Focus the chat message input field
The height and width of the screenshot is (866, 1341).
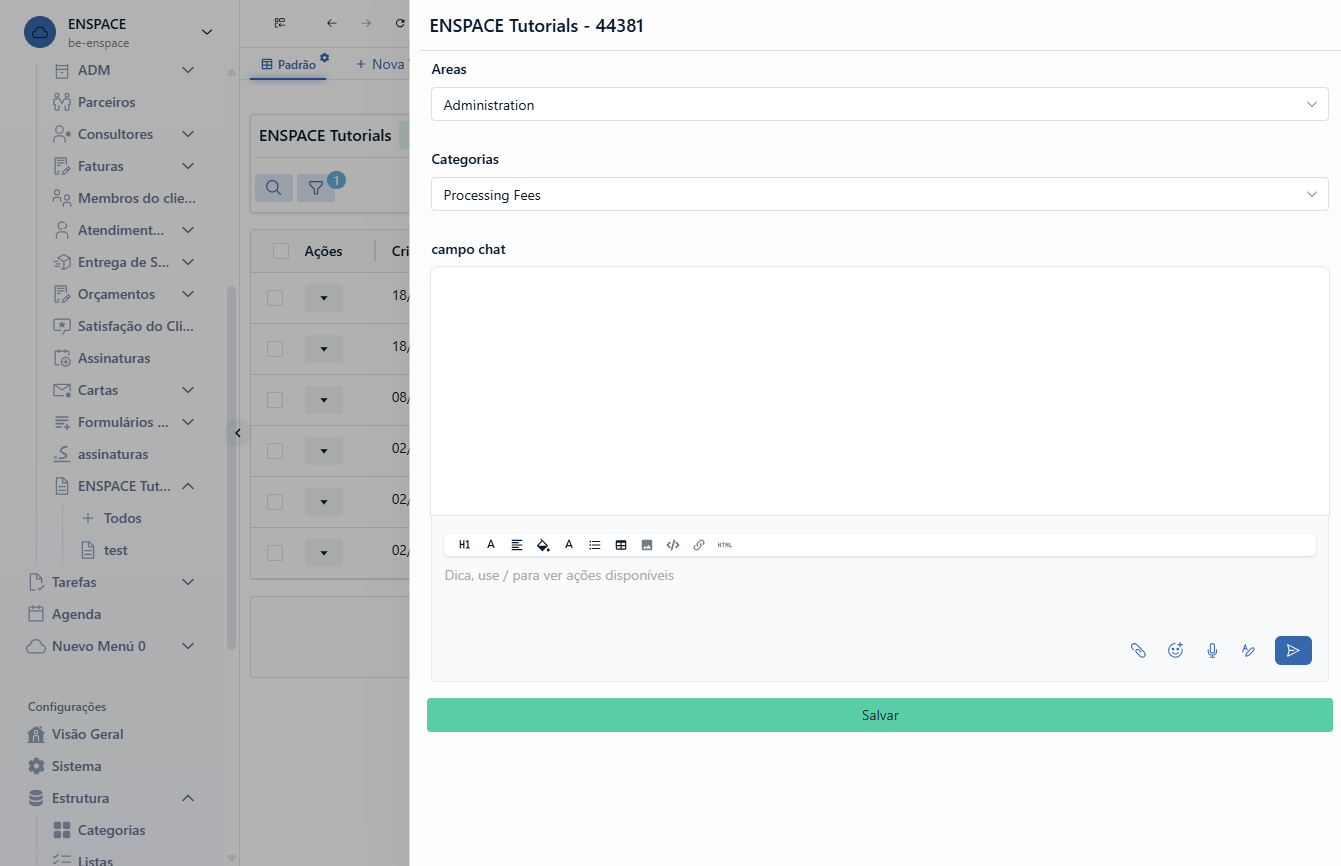[x=880, y=590]
